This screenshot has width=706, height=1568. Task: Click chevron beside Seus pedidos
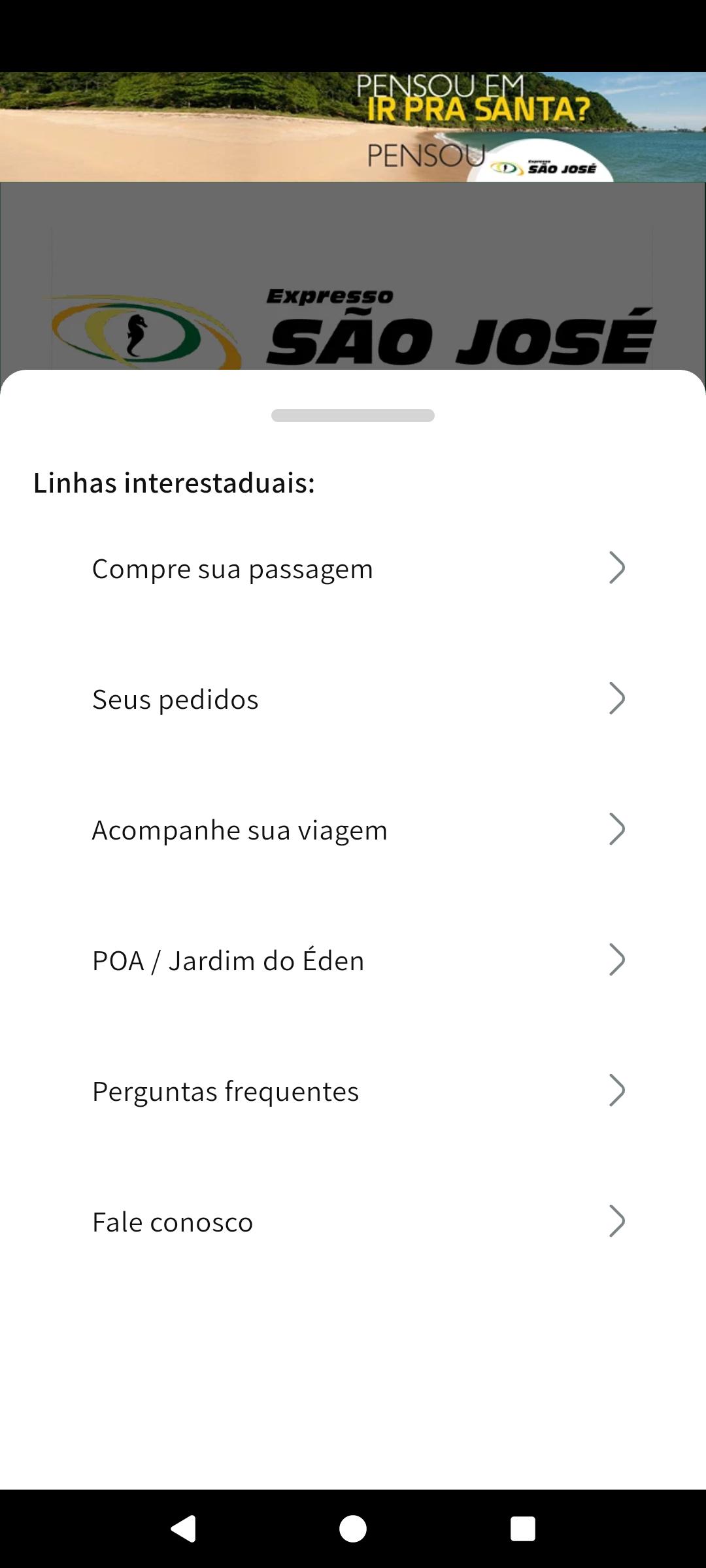pyautogui.click(x=616, y=698)
